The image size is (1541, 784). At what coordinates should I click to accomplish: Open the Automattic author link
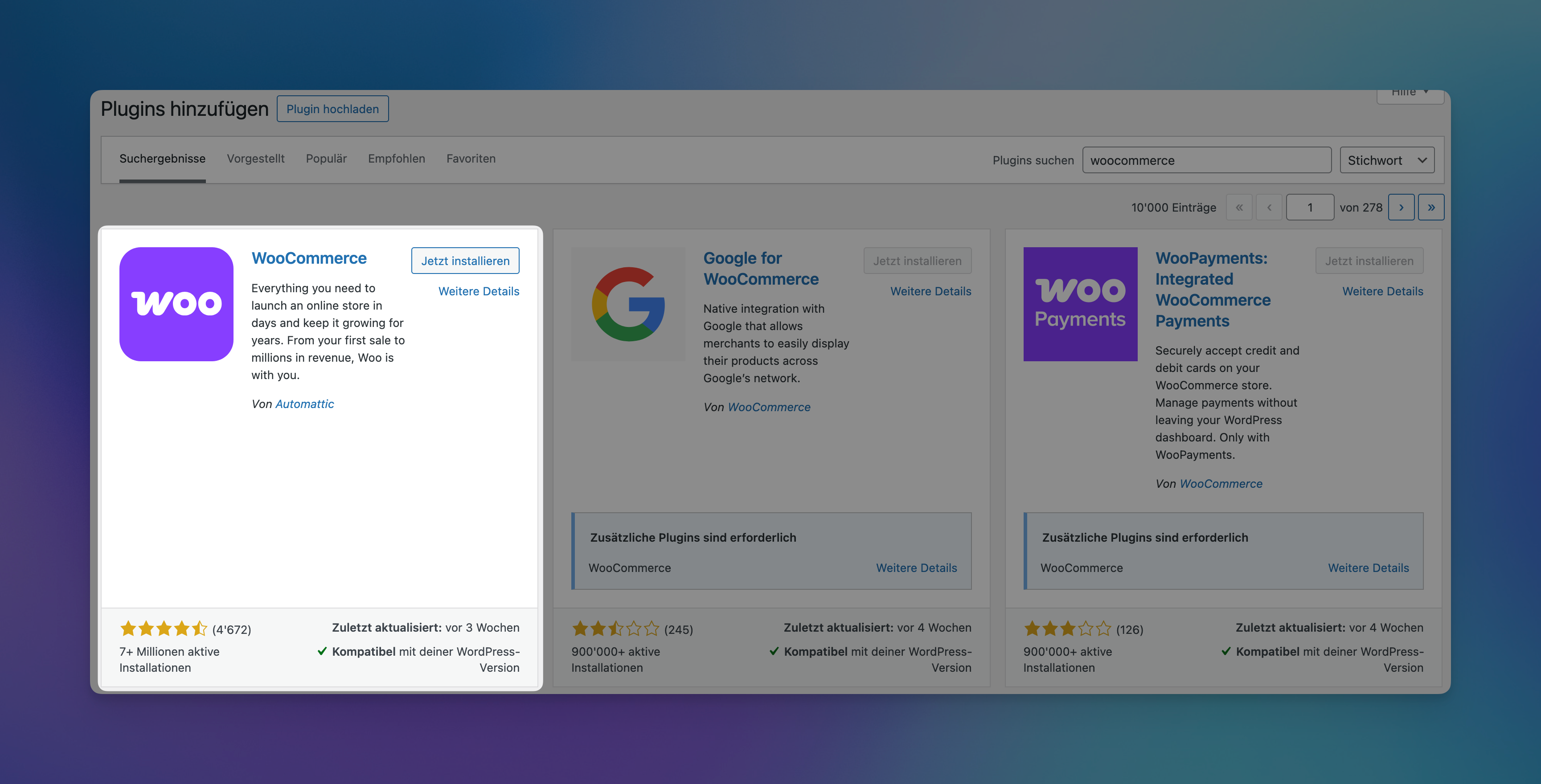pyautogui.click(x=304, y=404)
